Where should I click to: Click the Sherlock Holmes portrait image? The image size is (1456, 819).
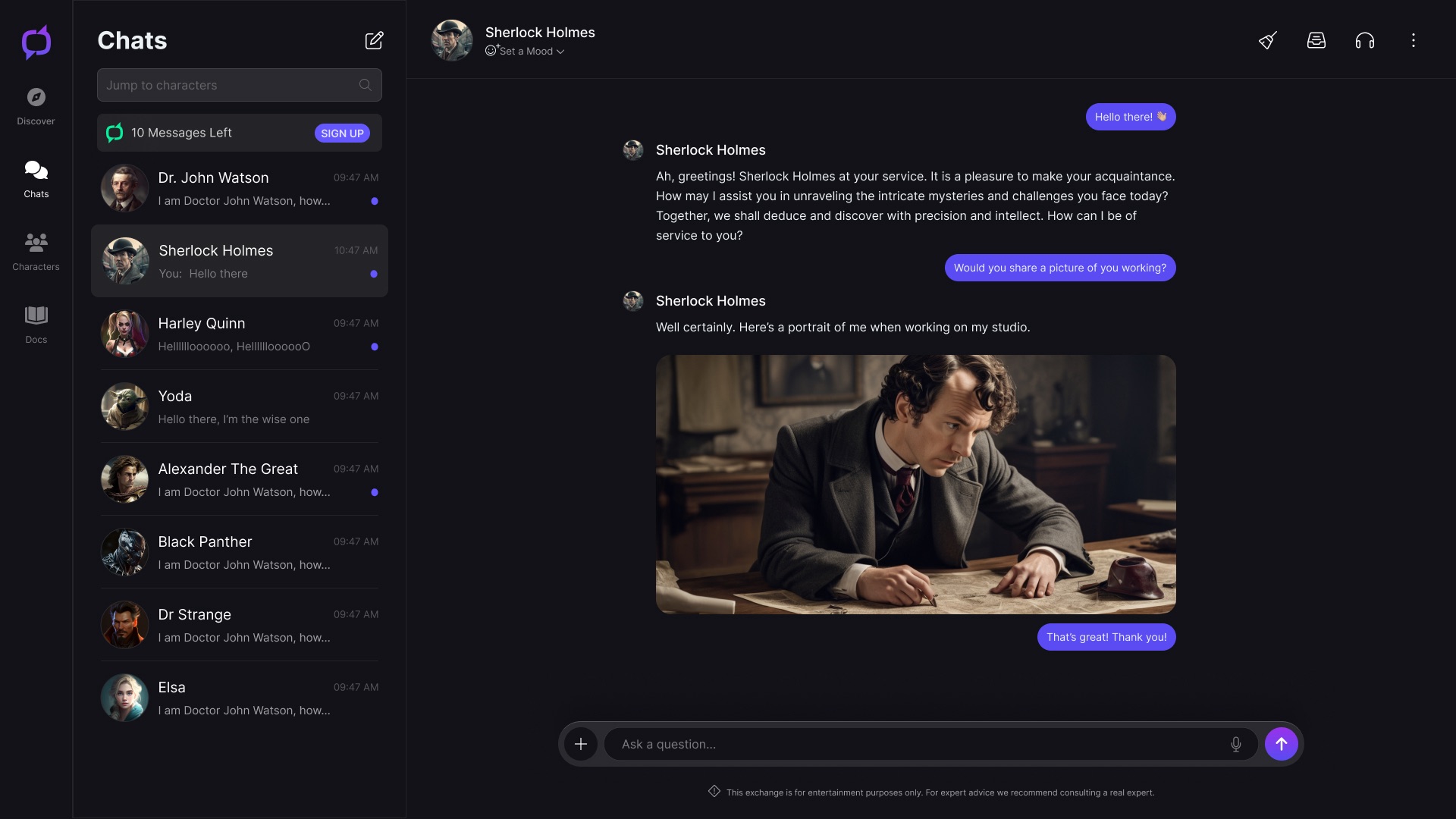[915, 484]
